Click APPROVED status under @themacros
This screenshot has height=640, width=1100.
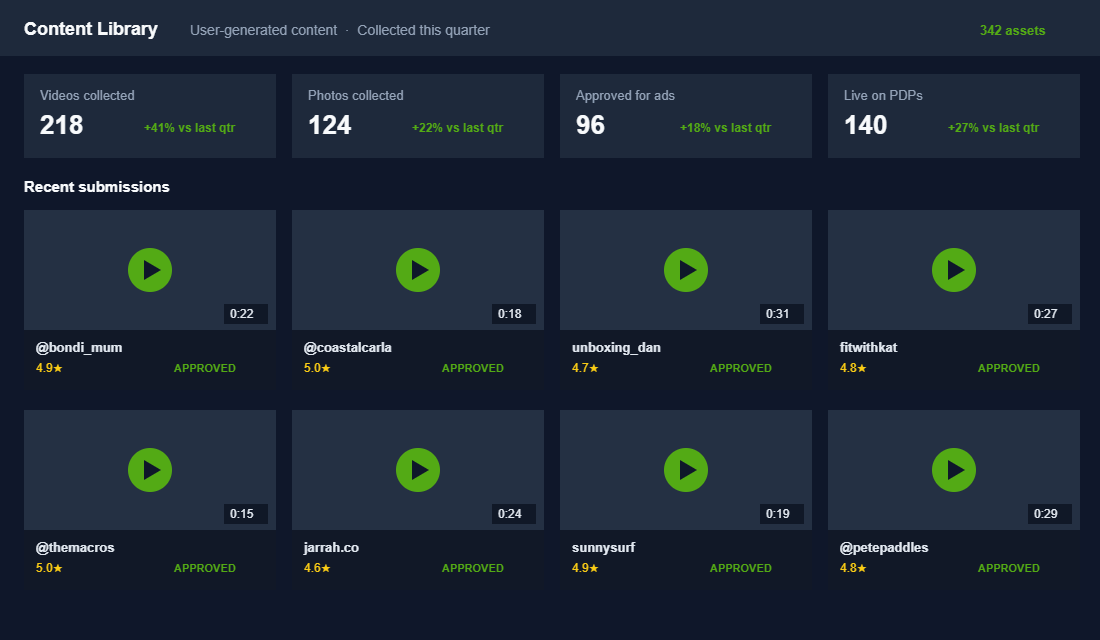(x=205, y=568)
